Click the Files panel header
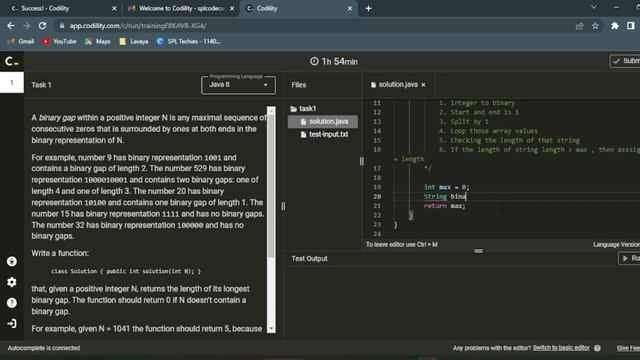The image size is (640, 360). 299,85
